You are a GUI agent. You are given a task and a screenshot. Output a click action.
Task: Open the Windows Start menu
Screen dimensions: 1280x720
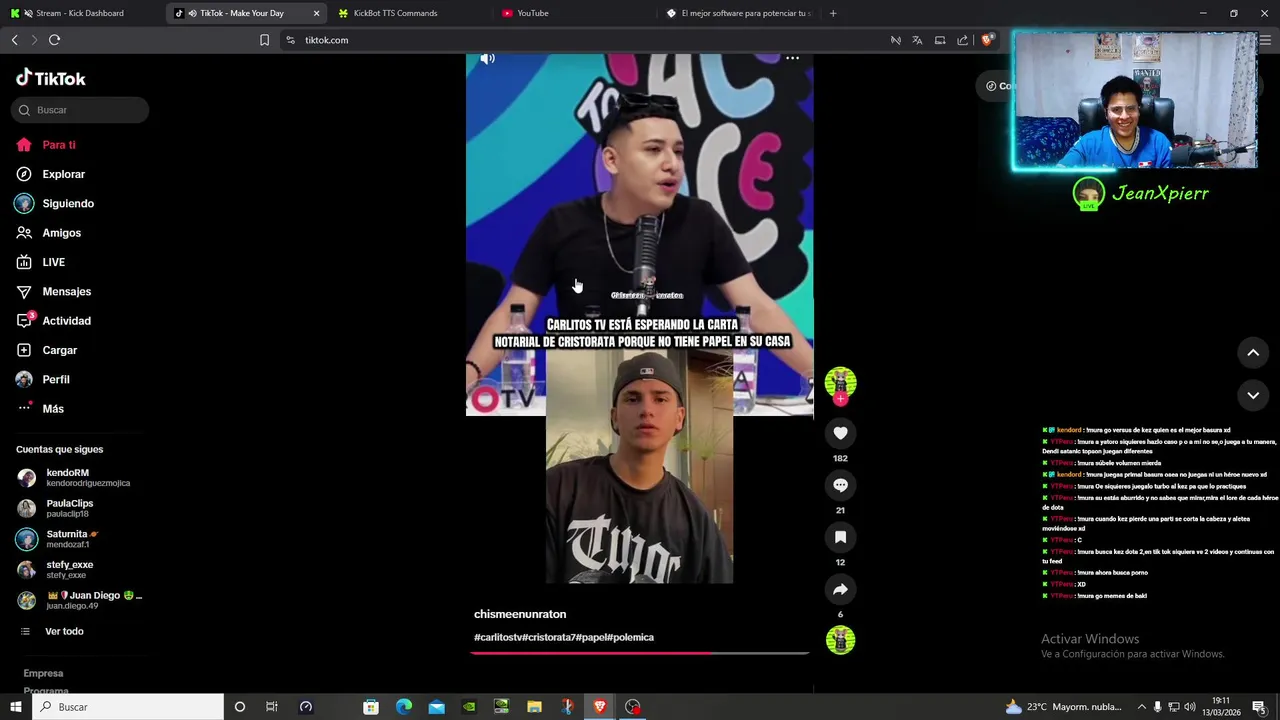pos(15,707)
